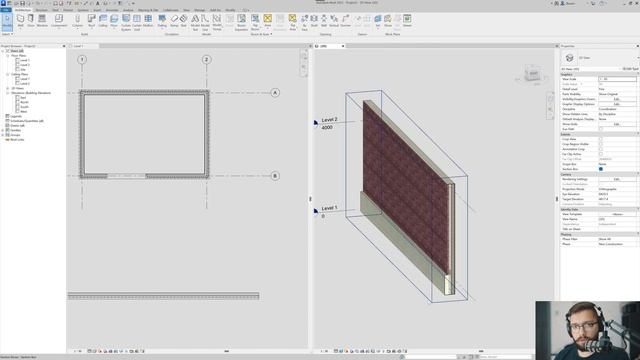
Task: Select the Railing tool
Action: (x=162, y=21)
